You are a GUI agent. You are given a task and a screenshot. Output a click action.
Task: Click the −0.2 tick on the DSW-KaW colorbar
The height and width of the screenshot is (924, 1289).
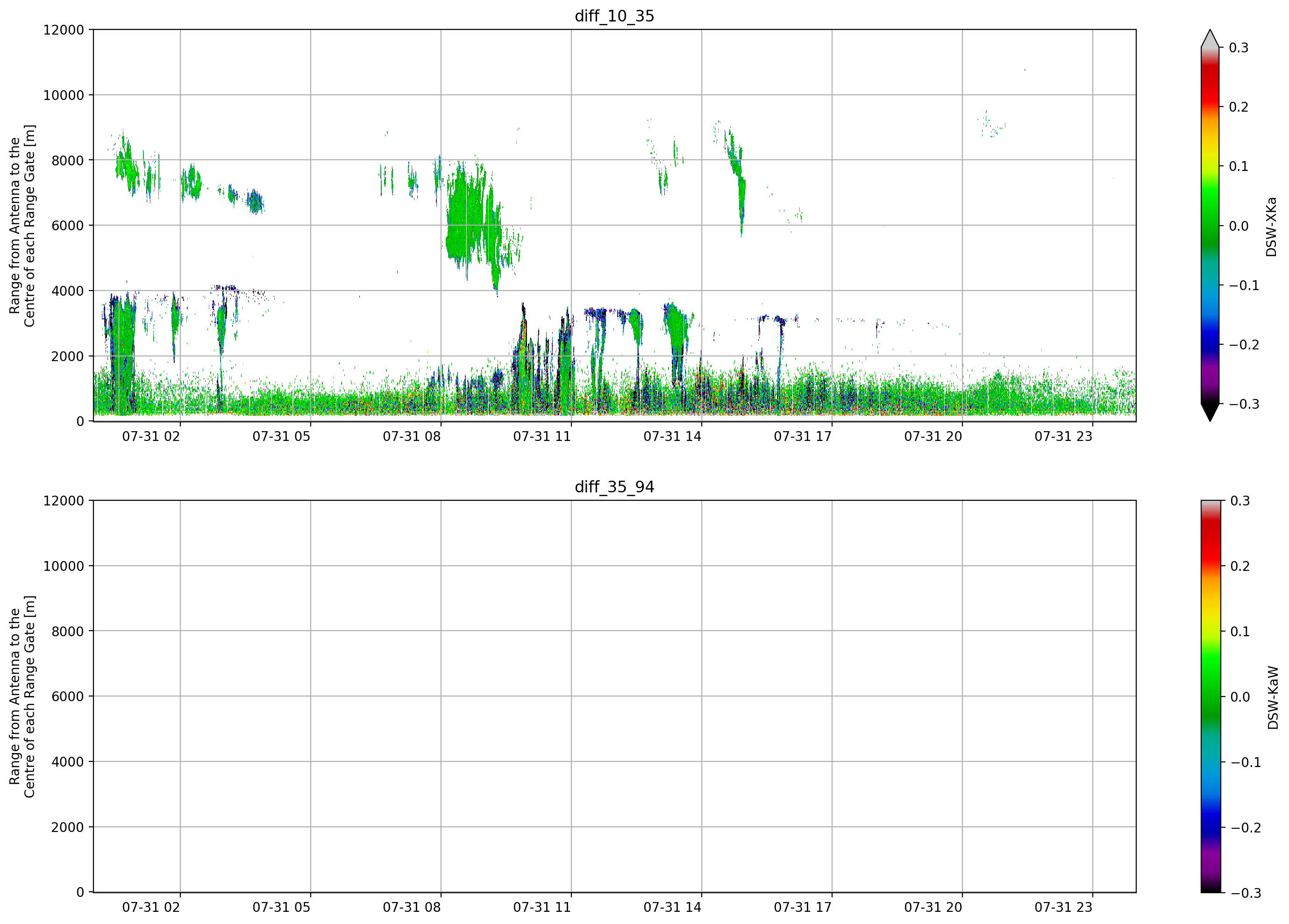(1245, 827)
